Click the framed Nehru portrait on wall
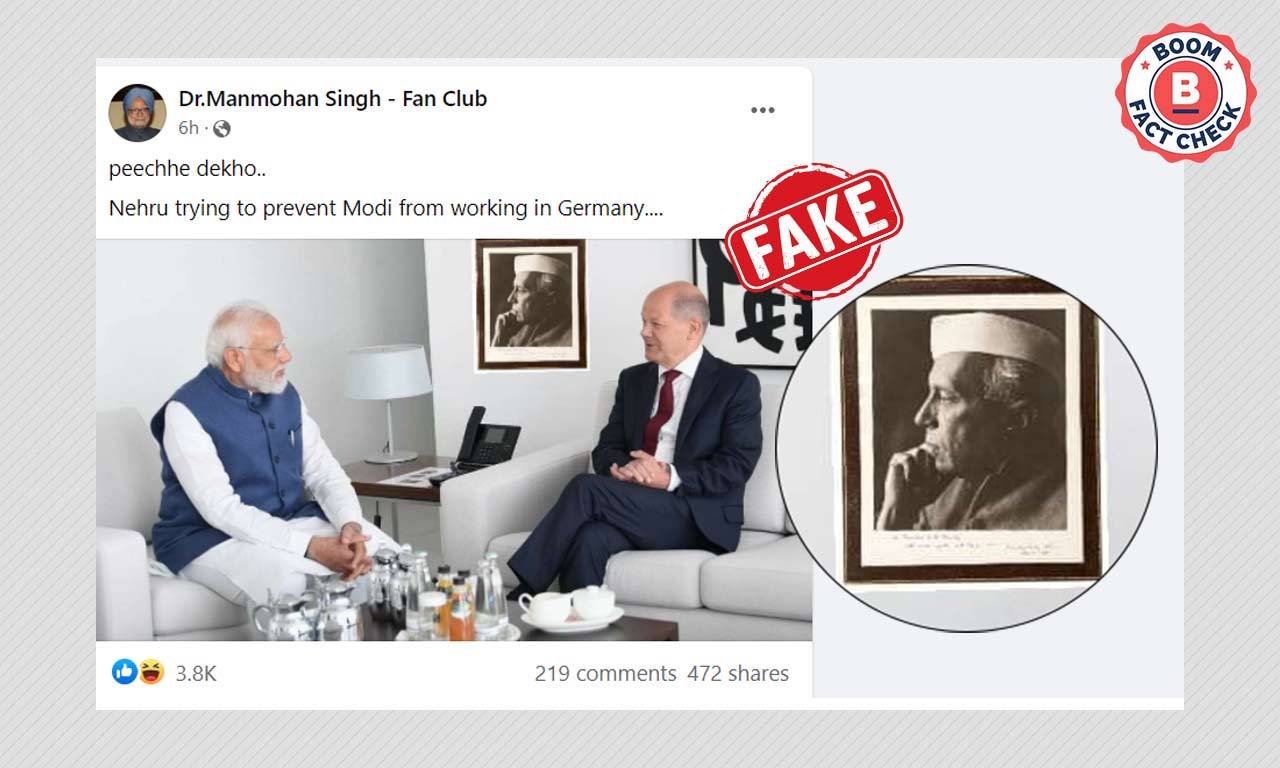1280x768 pixels. click(531, 304)
